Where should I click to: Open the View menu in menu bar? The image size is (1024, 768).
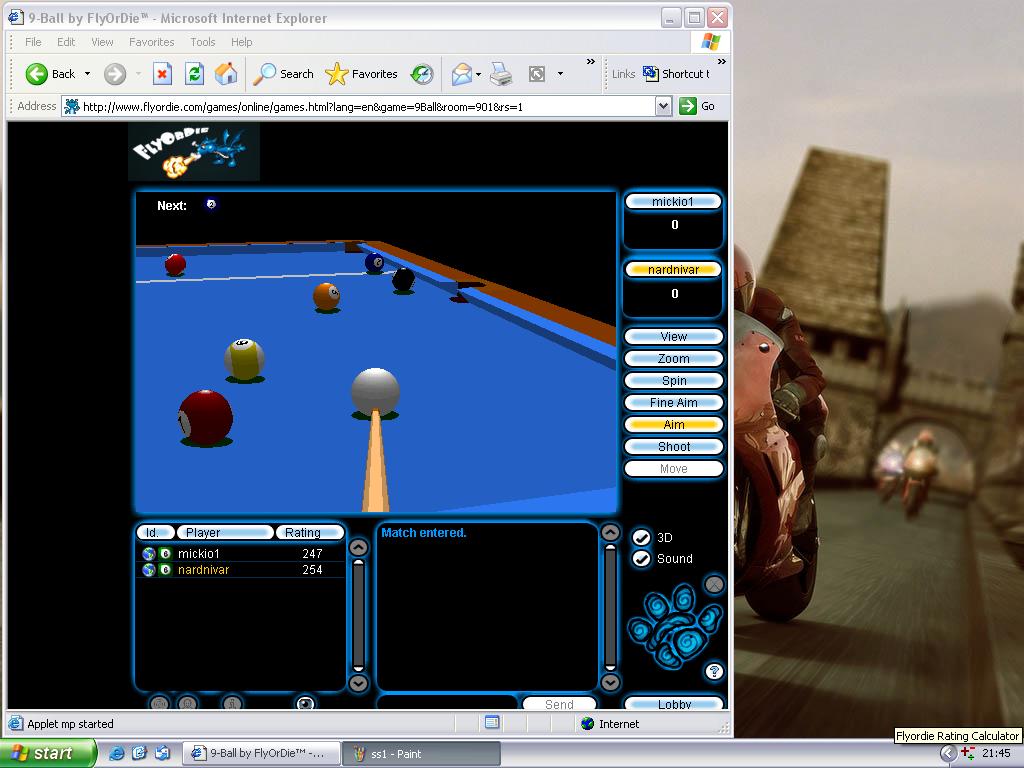click(x=102, y=42)
